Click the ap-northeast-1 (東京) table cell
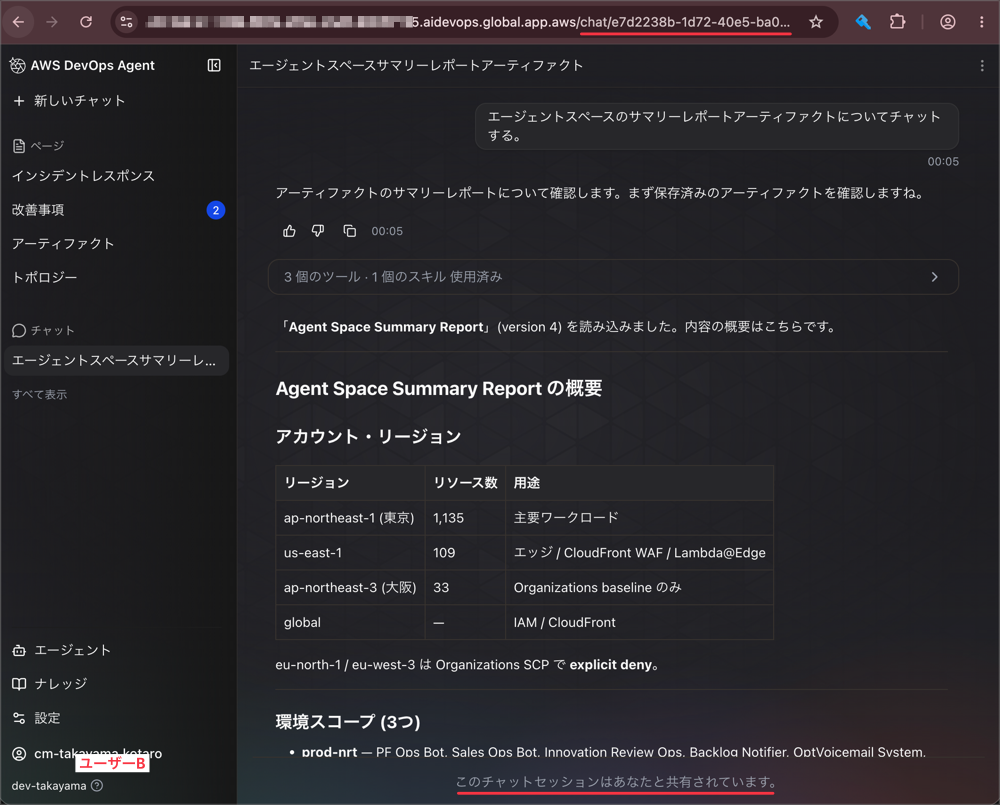The width and height of the screenshot is (1000, 805). click(x=349, y=518)
